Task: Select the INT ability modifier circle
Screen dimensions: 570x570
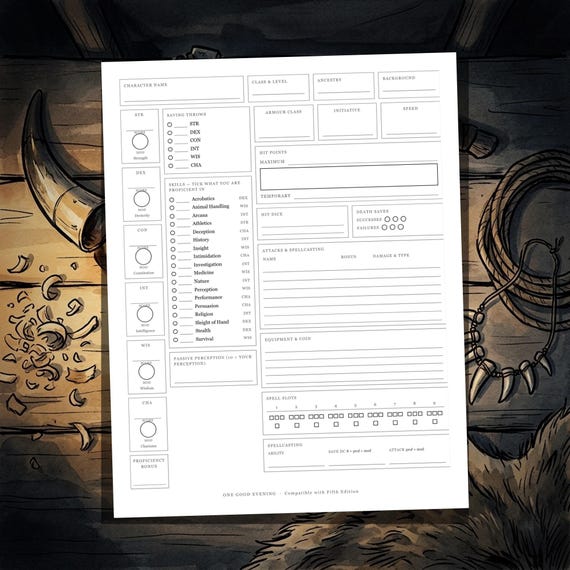Action: point(145,314)
